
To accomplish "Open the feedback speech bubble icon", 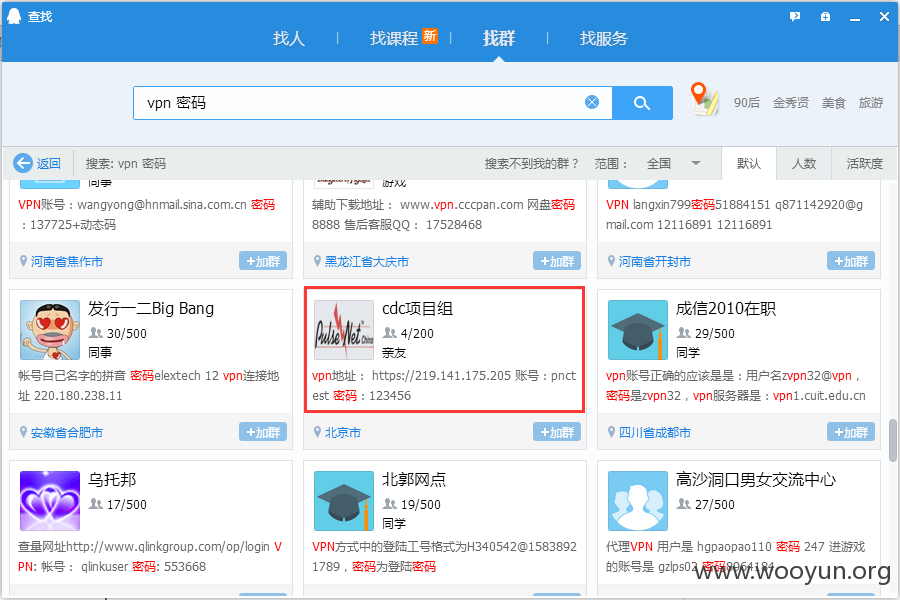I will coord(795,17).
